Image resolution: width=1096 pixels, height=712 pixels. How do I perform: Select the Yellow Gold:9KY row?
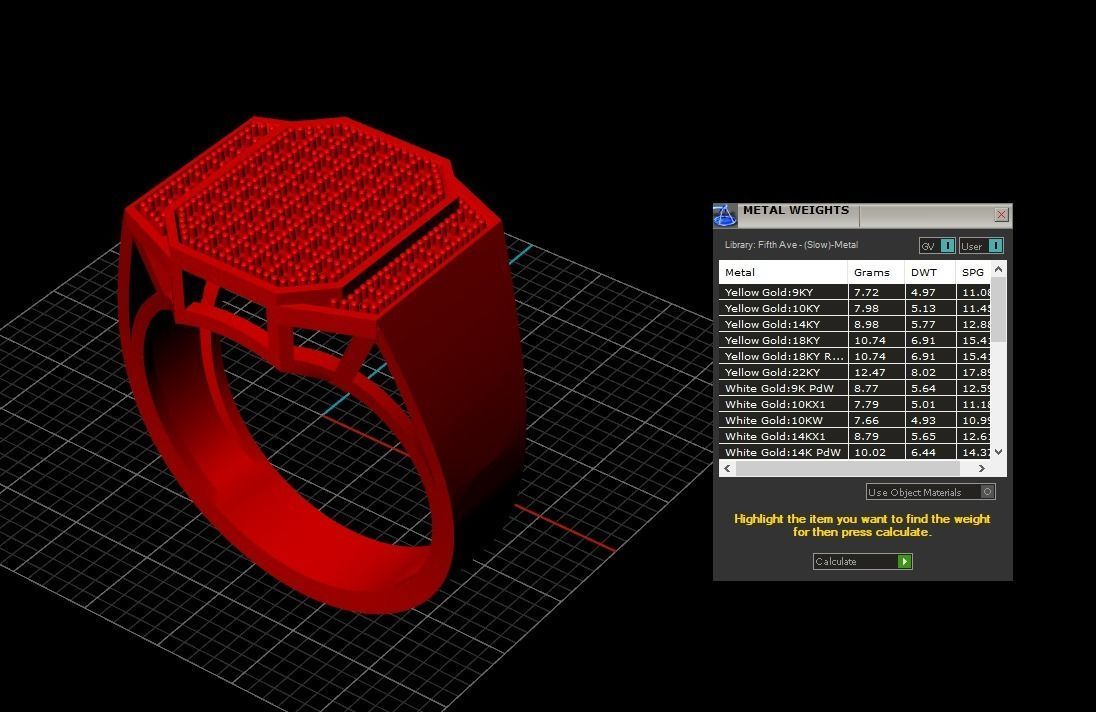point(854,292)
